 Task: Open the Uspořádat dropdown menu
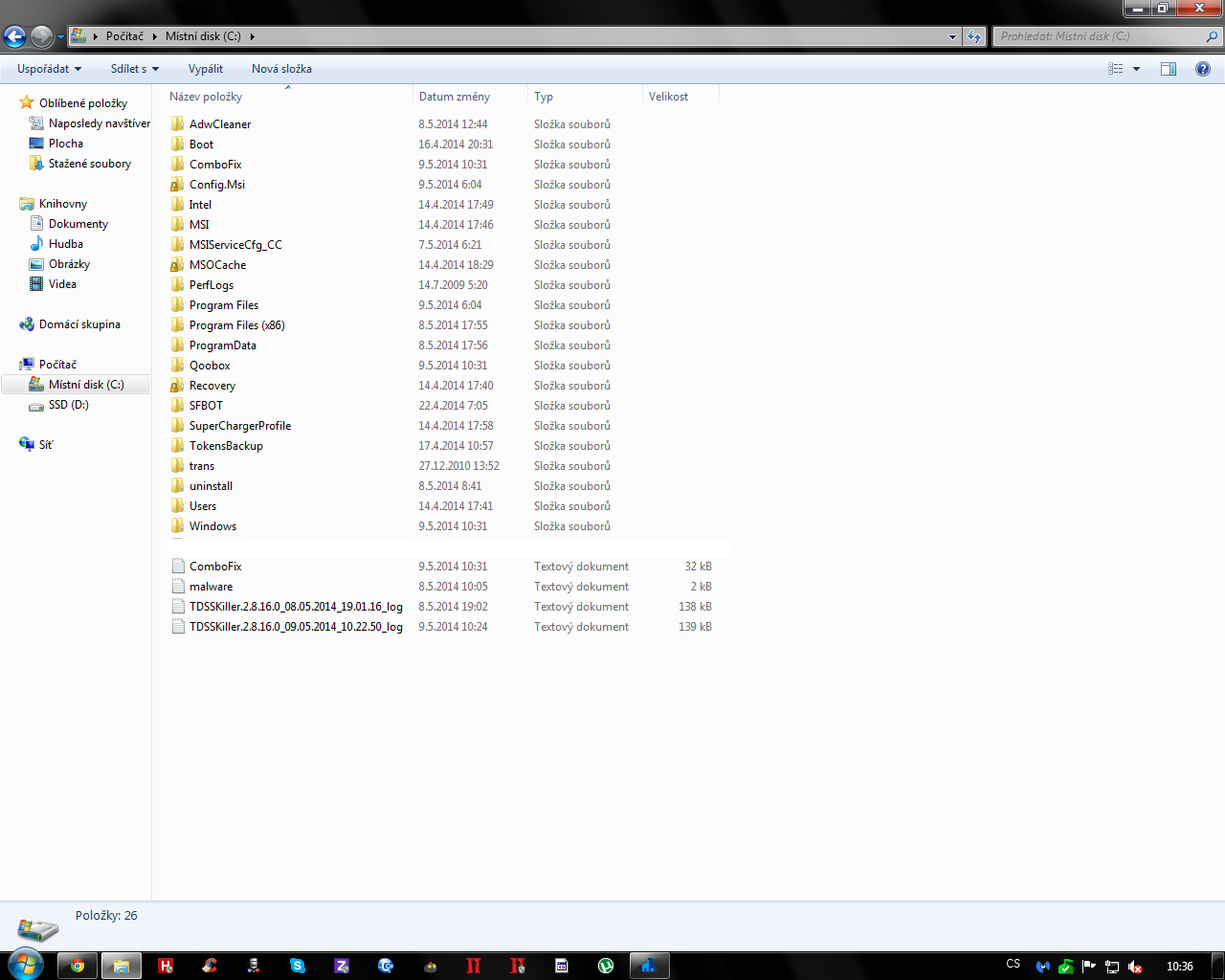[50, 69]
